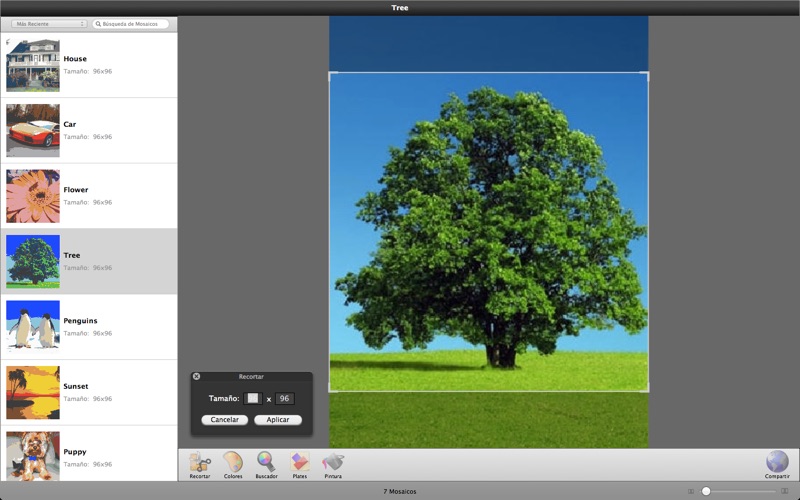The image size is (800, 500).
Task: Select the Penguins mosaic in the list
Action: 89,327
